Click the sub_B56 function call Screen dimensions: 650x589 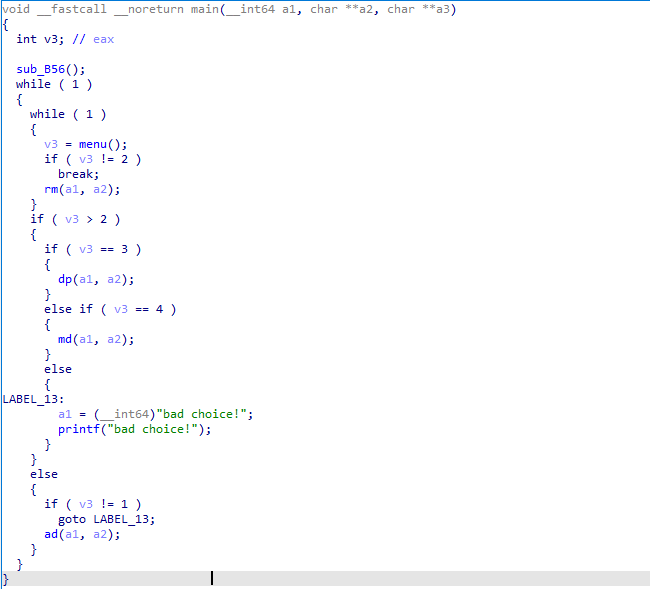tap(50, 69)
